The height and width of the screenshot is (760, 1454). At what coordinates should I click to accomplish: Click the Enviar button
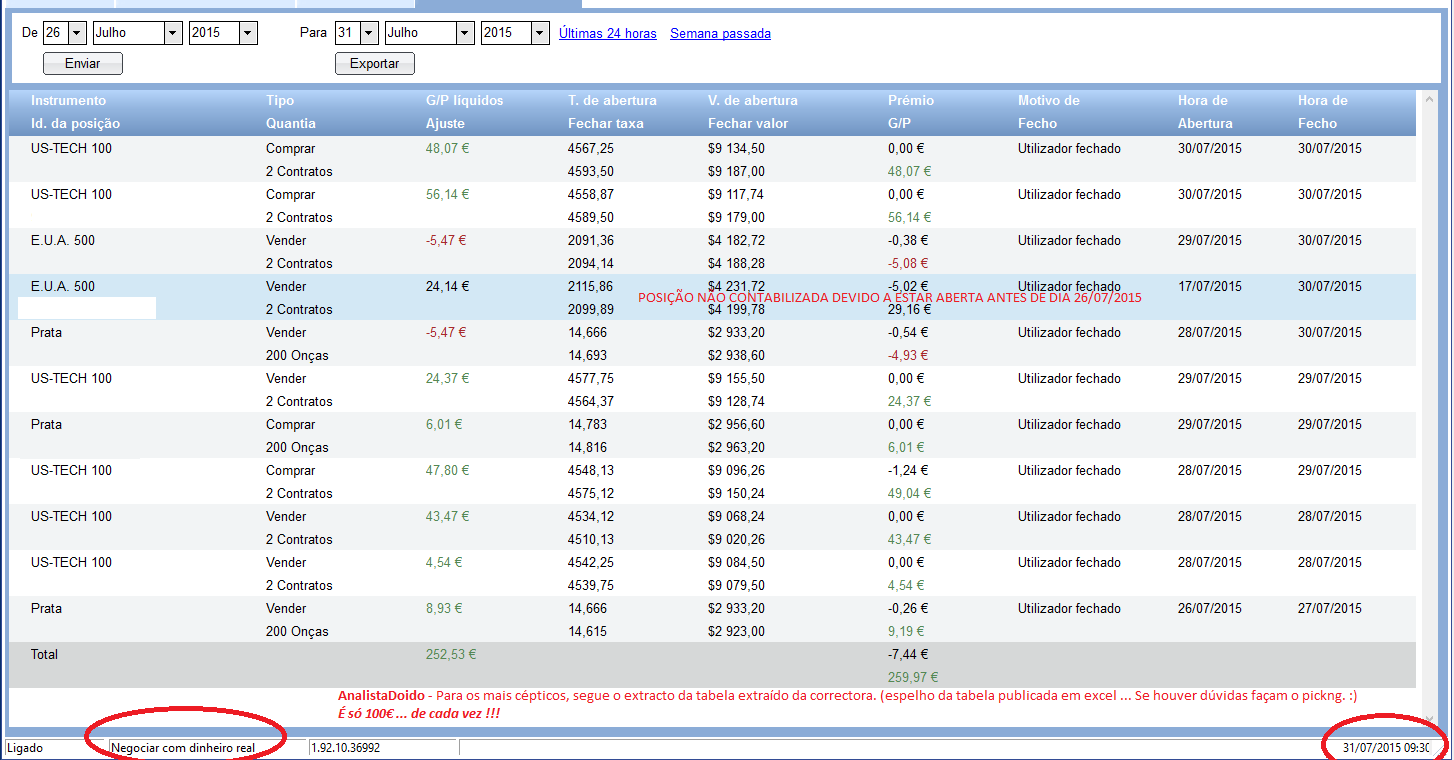82,64
